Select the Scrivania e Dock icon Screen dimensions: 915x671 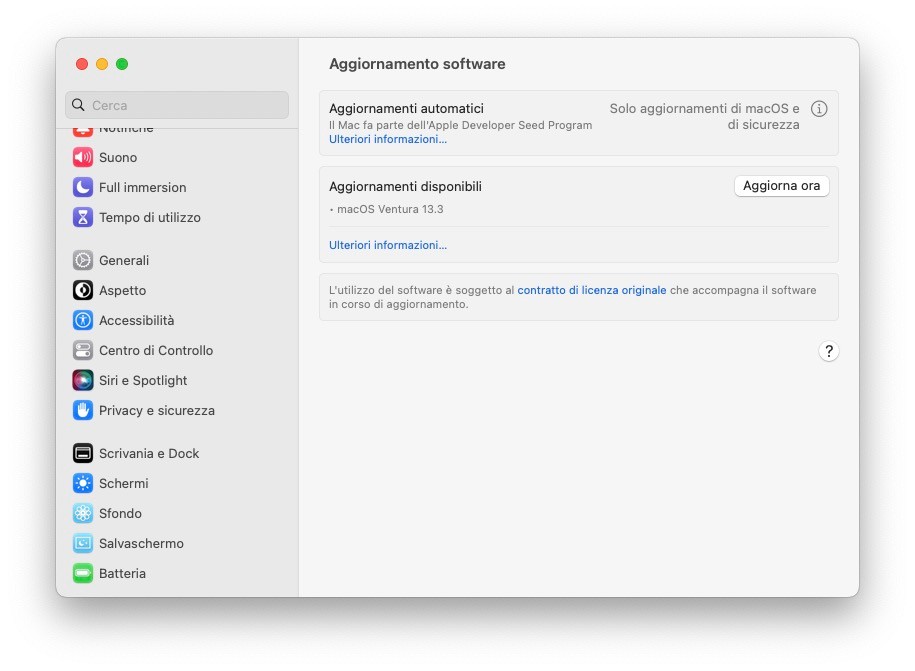point(83,453)
